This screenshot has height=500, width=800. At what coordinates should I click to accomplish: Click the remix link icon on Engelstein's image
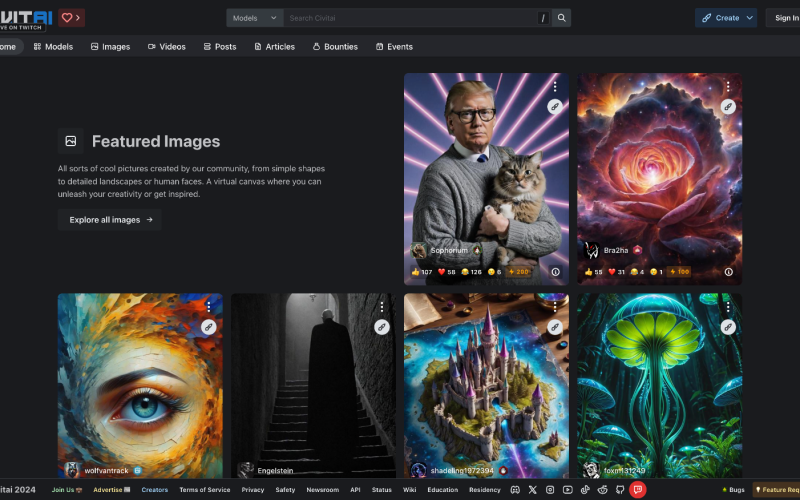point(382,327)
